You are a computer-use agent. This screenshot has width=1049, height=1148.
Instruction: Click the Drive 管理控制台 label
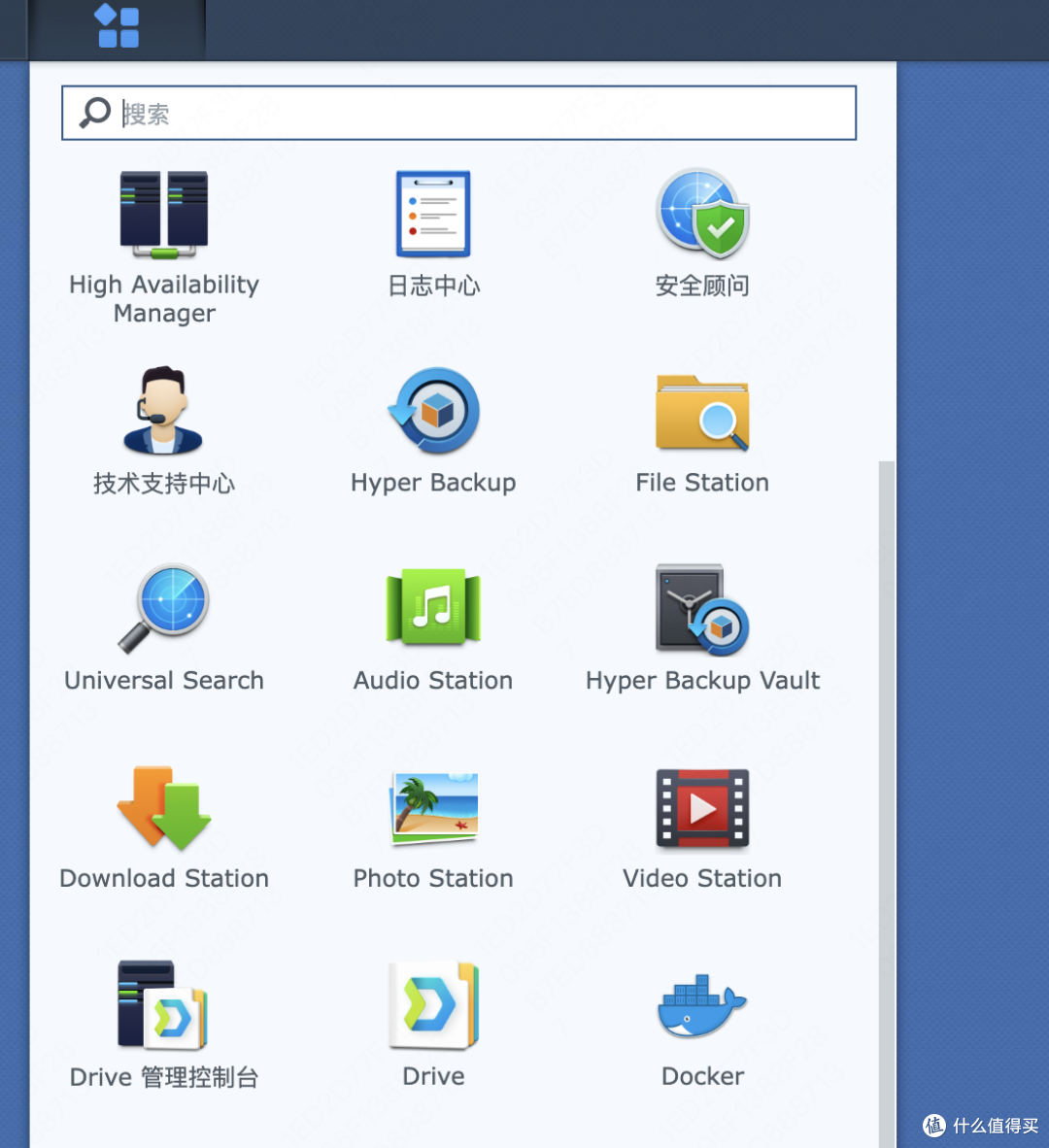164,1077
